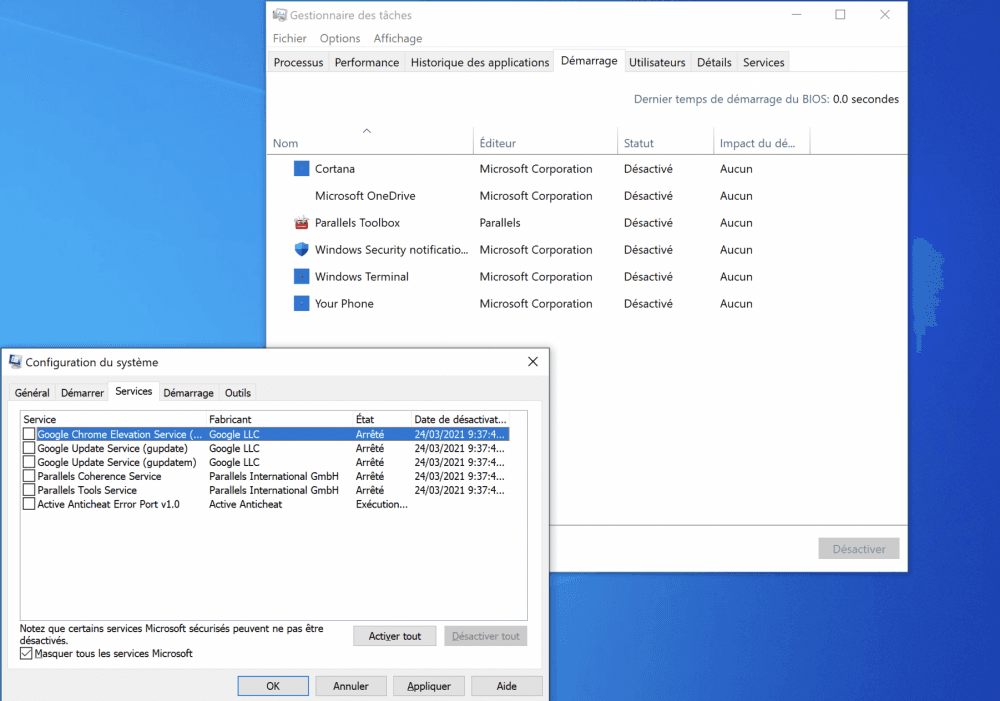This screenshot has width=1000, height=701.
Task: Click the Appliquer button
Action: pos(428,686)
